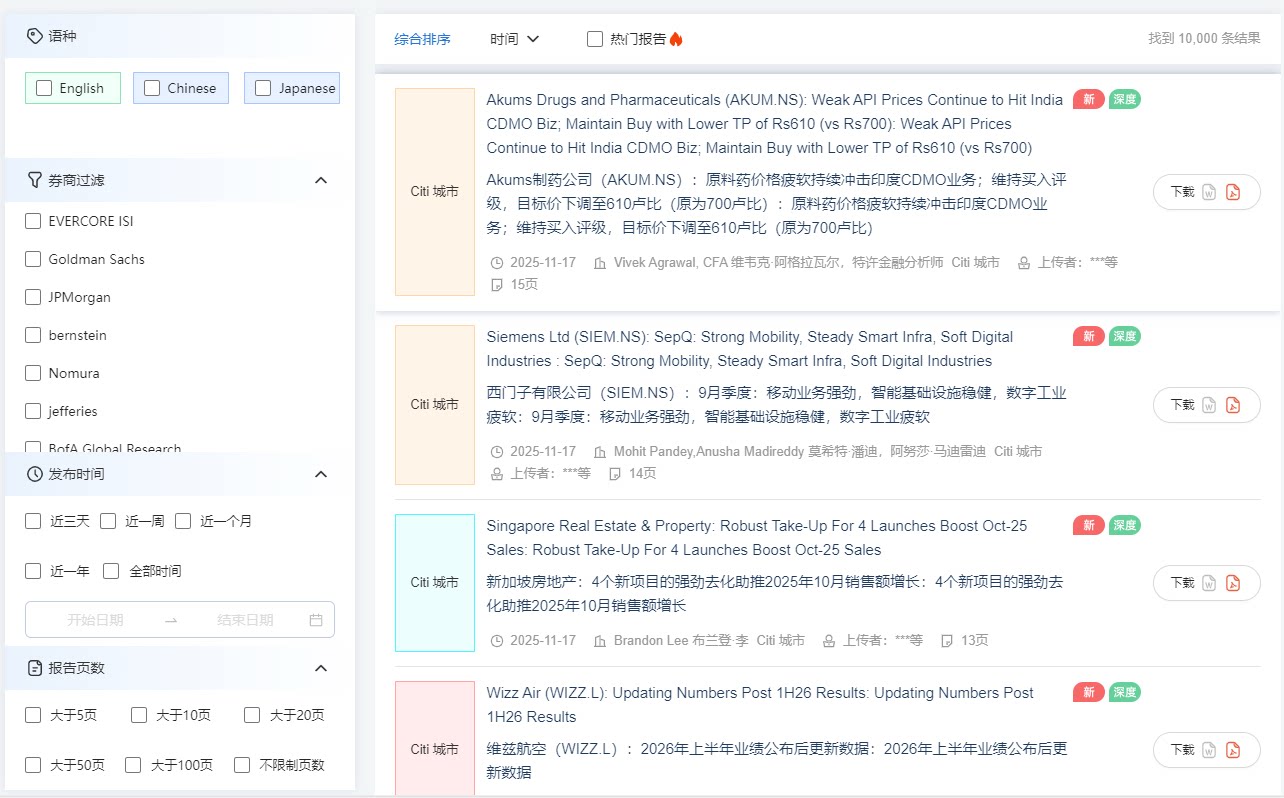The height and width of the screenshot is (798, 1284).
Task: Open the Singapore Real Estate & Property report title
Action: (x=757, y=538)
